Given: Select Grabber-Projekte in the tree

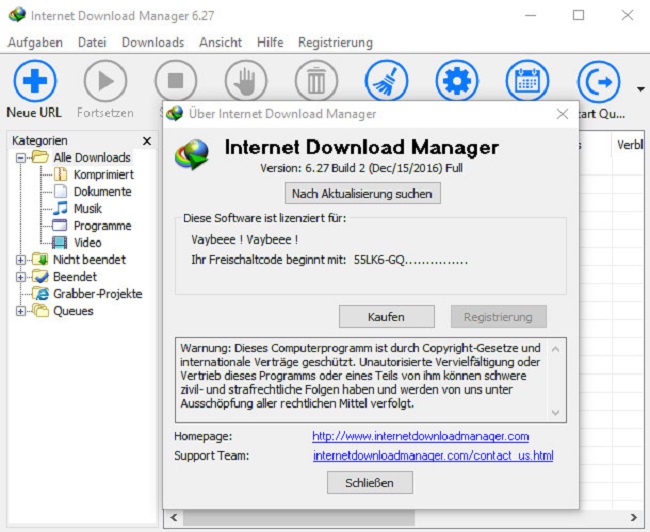Looking at the screenshot, I should tap(97, 294).
